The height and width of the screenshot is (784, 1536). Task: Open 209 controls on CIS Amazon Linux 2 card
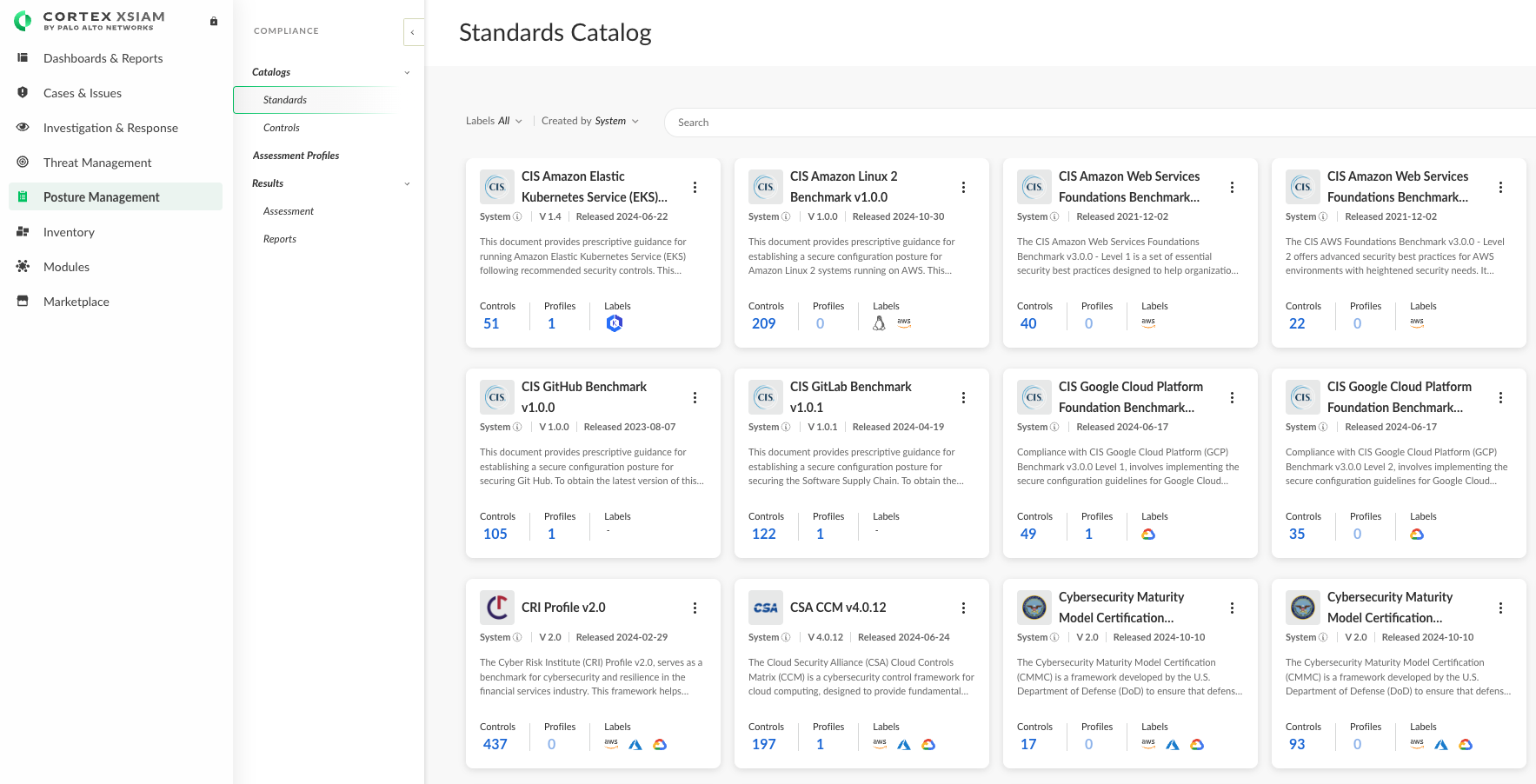point(764,323)
